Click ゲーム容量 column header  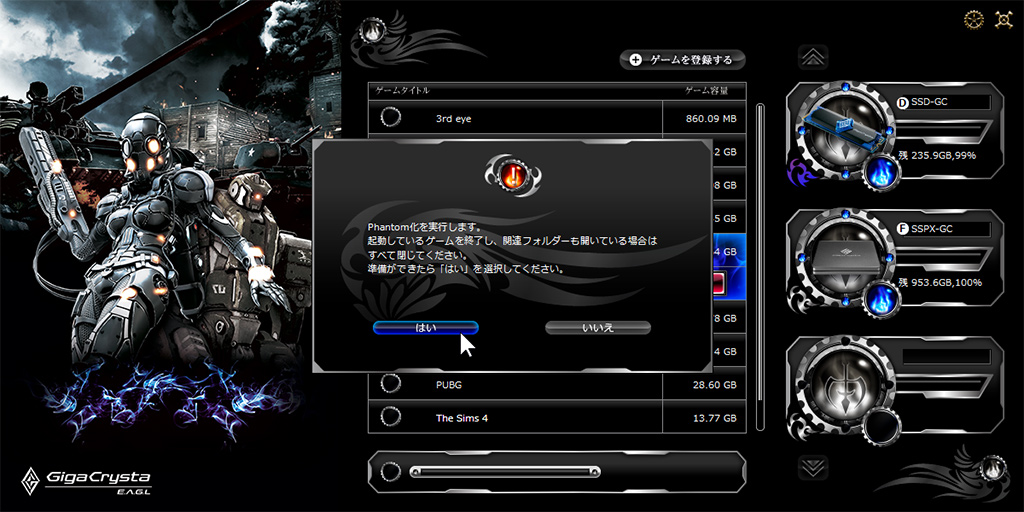coord(706,90)
